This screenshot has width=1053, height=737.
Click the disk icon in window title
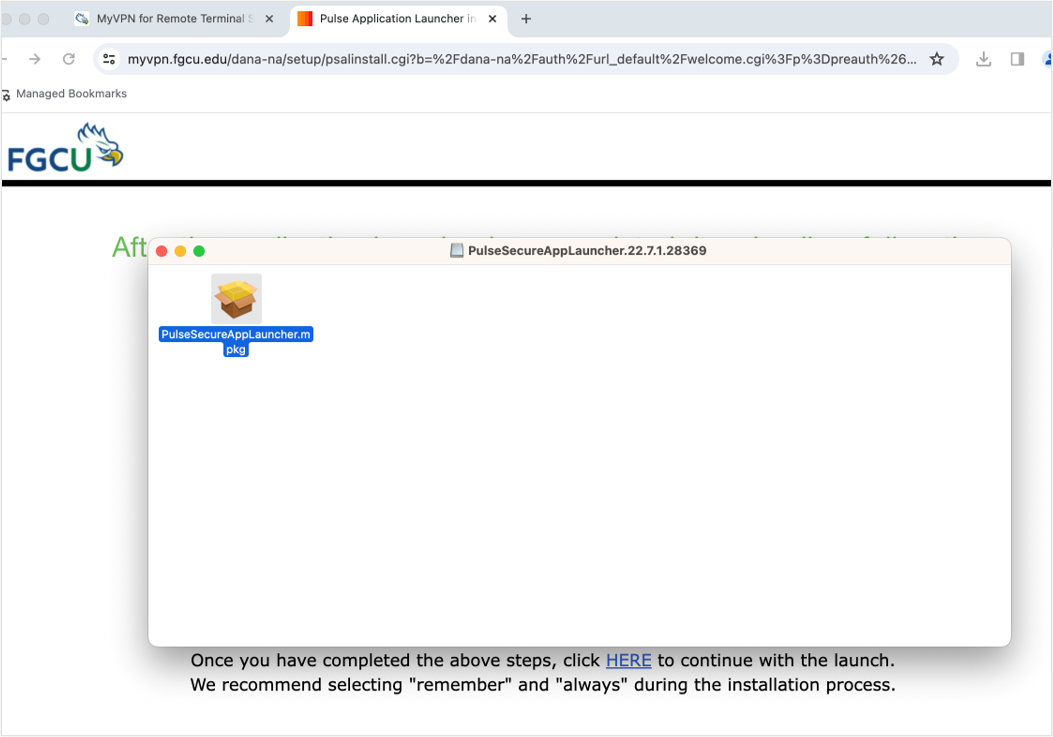click(x=457, y=251)
